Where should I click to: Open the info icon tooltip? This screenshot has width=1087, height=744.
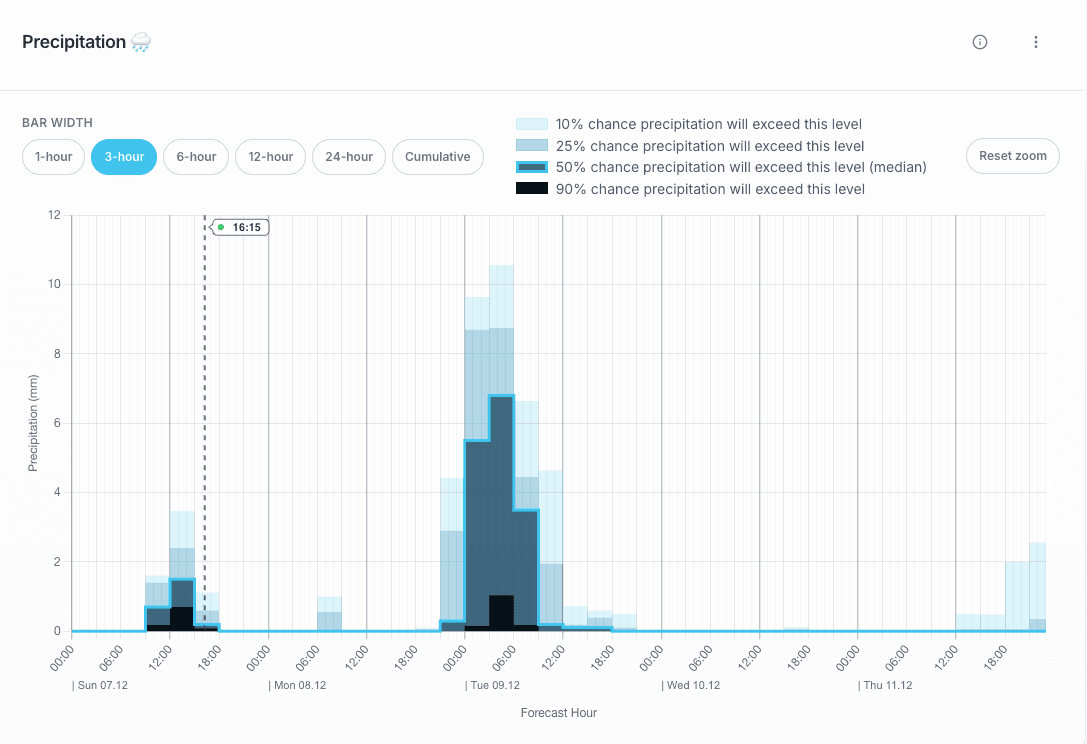pos(979,42)
